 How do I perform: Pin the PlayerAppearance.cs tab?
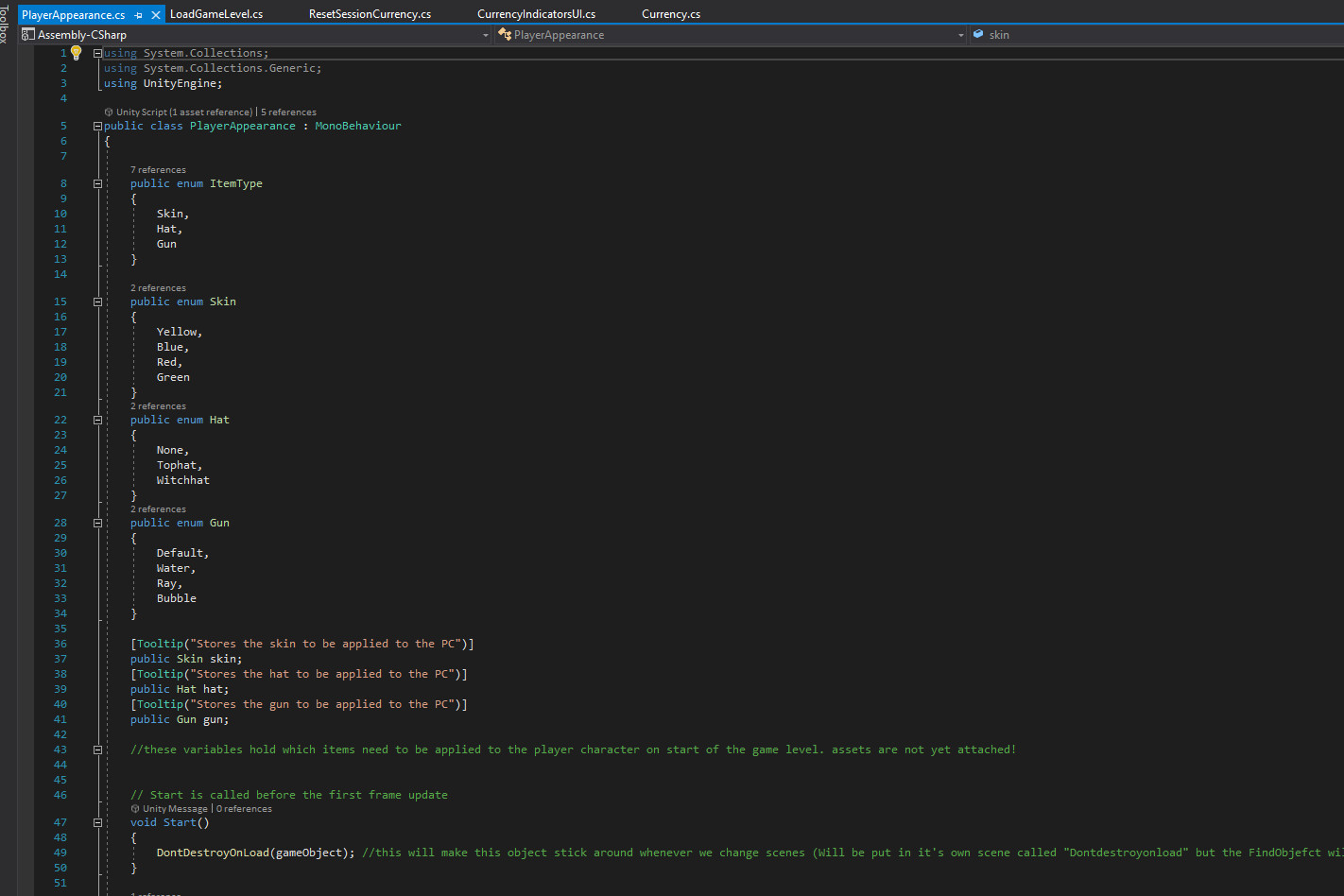pos(139,15)
